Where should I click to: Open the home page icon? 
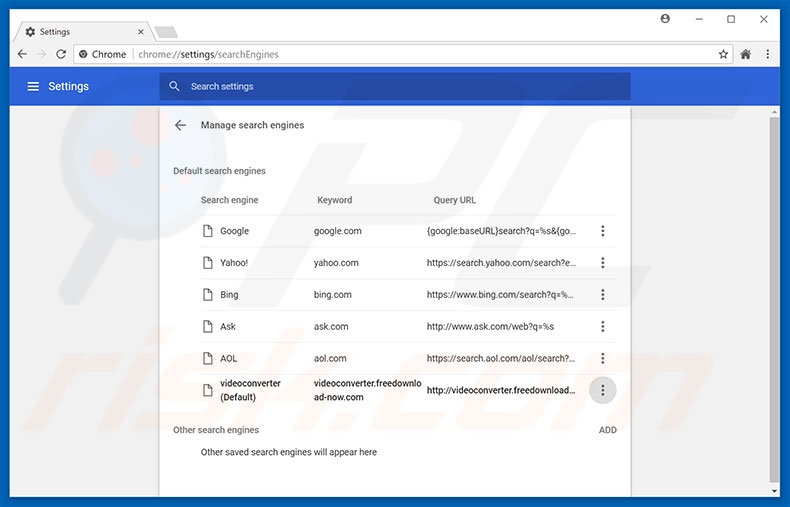746,54
